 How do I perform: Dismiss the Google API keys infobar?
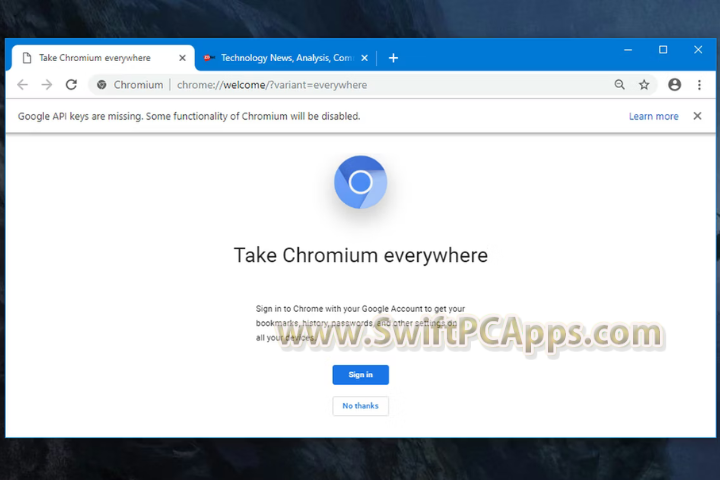coord(697,116)
